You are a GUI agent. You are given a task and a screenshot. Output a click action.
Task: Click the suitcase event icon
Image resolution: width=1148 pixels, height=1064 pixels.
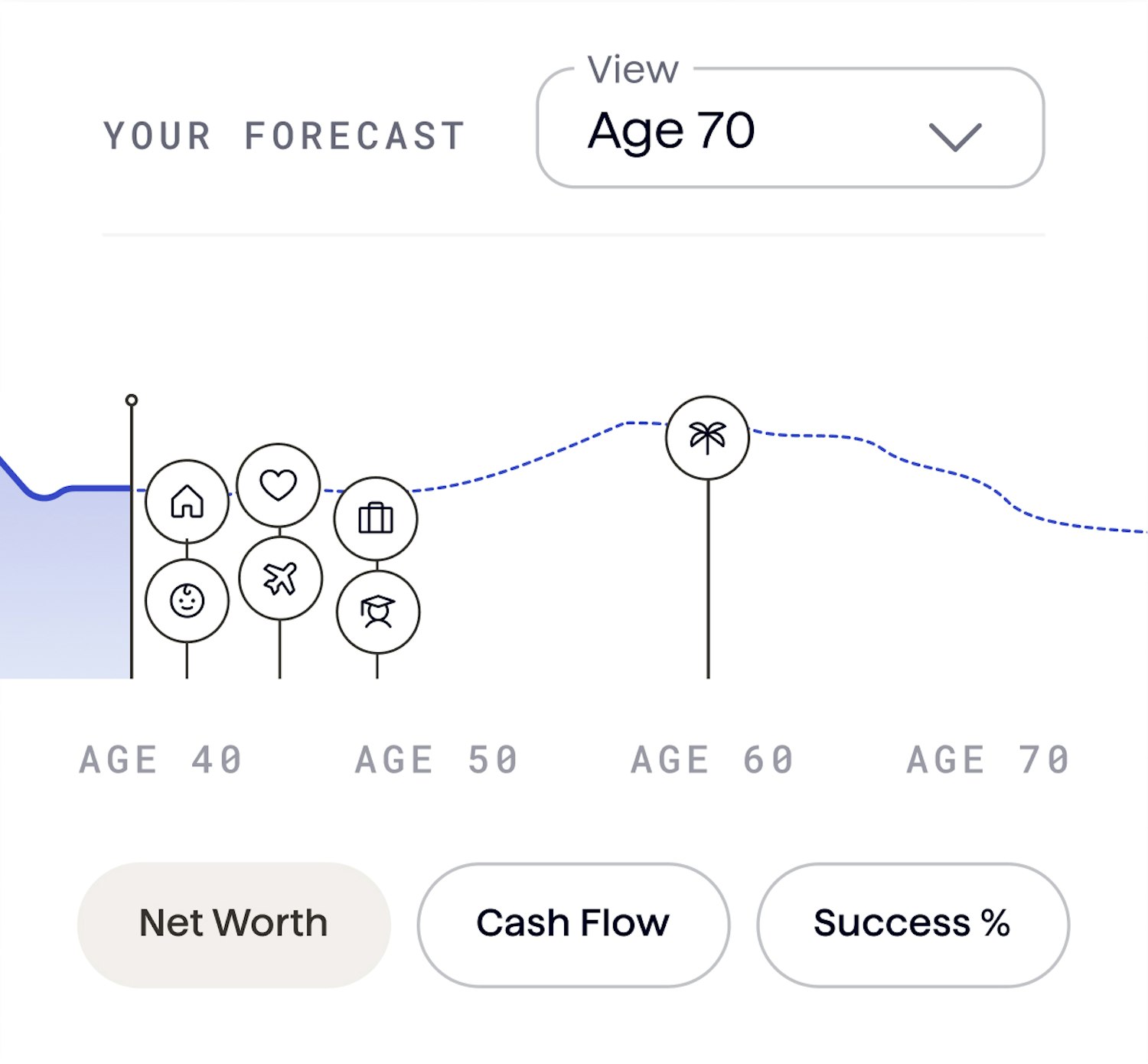[x=376, y=519]
